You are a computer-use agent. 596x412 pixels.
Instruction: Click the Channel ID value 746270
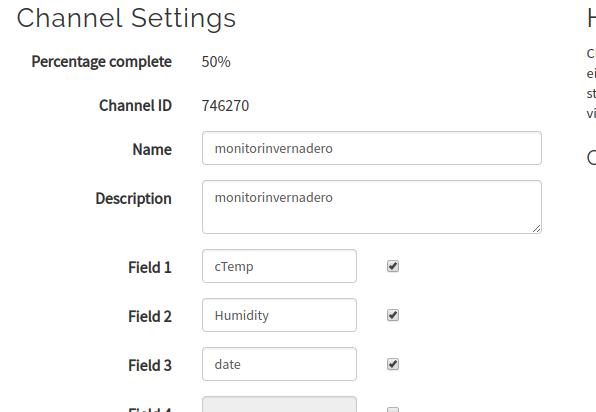click(x=225, y=106)
